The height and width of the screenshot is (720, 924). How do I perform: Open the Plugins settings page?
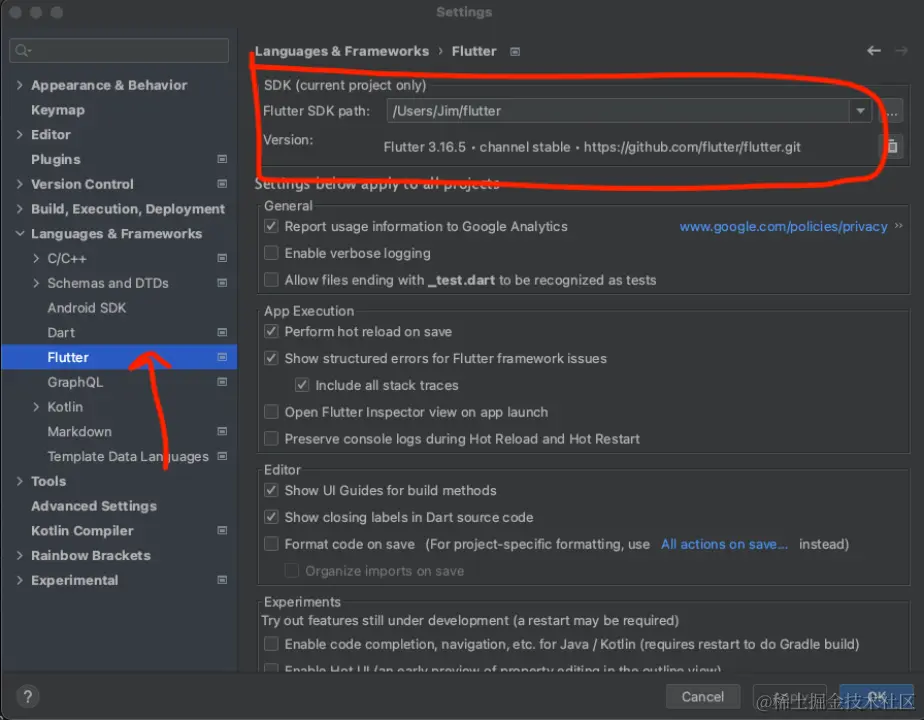pyautogui.click(x=55, y=160)
